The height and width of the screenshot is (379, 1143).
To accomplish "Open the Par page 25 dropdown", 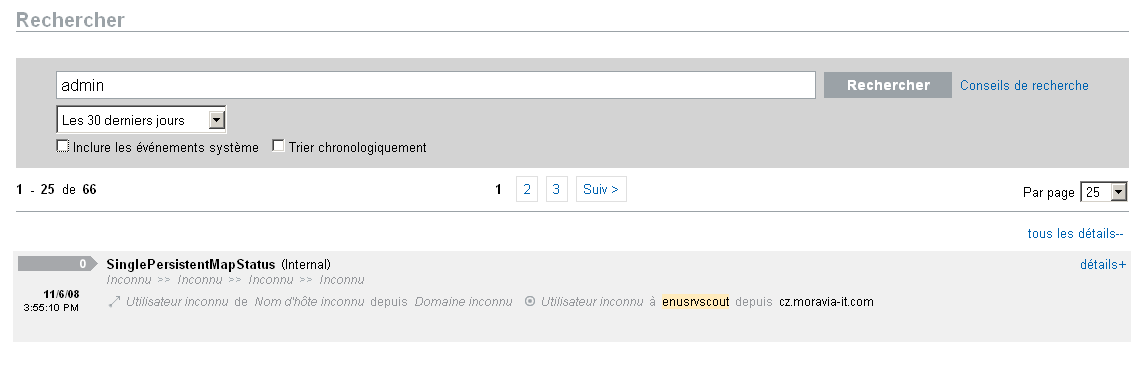I will 1104,192.
